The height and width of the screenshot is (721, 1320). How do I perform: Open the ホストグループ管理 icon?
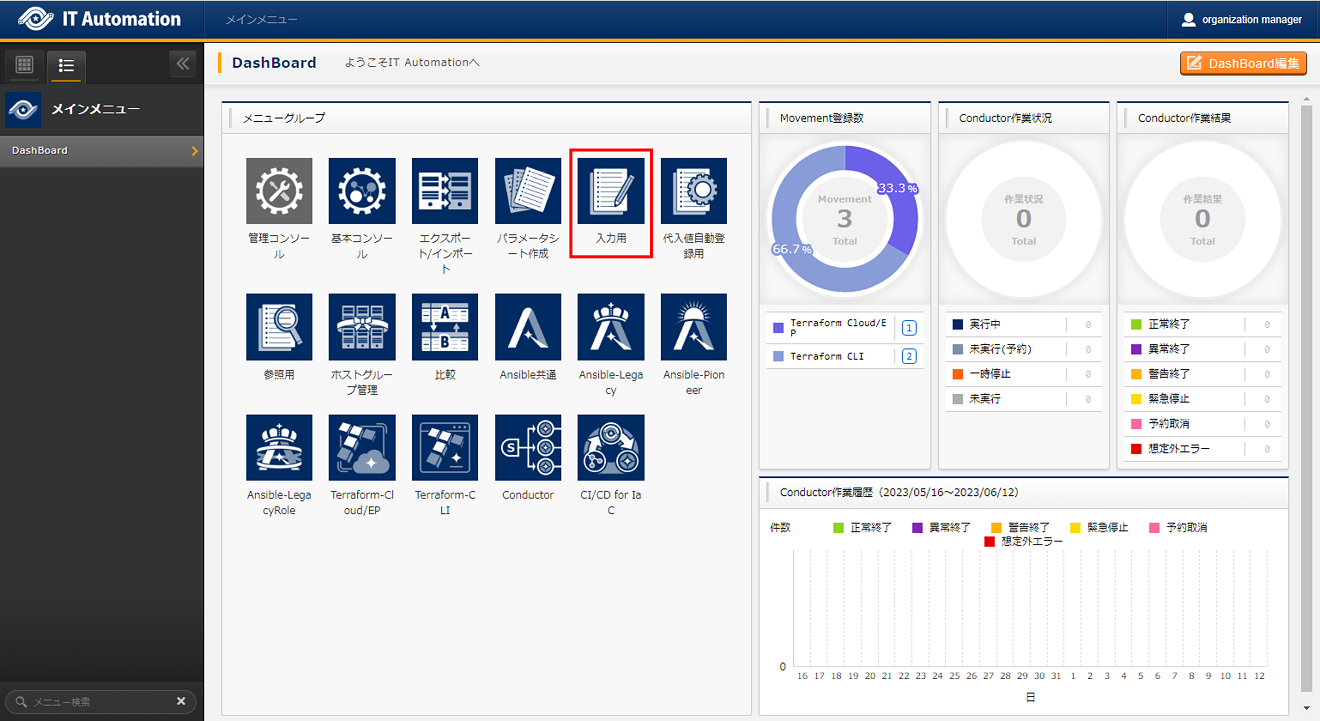[362, 327]
